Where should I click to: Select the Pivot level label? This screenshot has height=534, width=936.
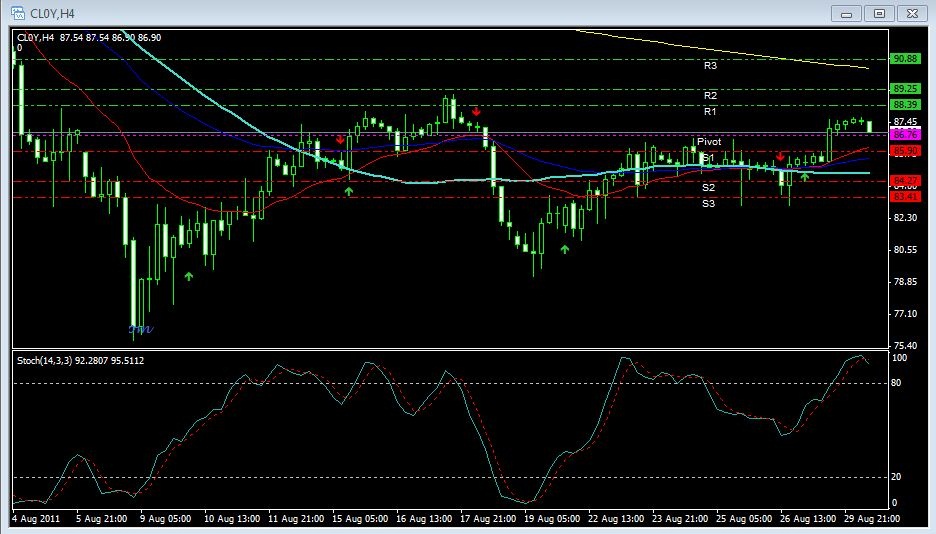click(709, 142)
